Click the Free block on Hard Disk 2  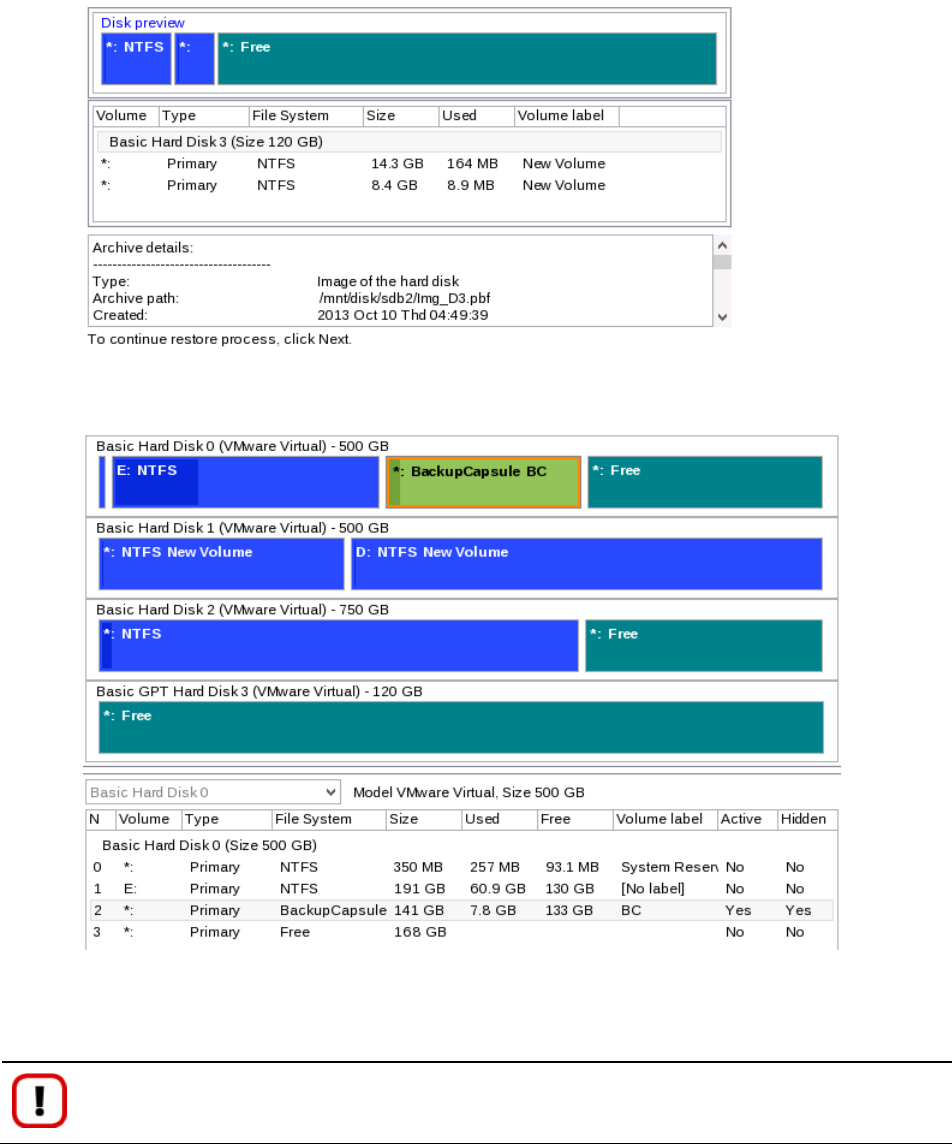703,645
